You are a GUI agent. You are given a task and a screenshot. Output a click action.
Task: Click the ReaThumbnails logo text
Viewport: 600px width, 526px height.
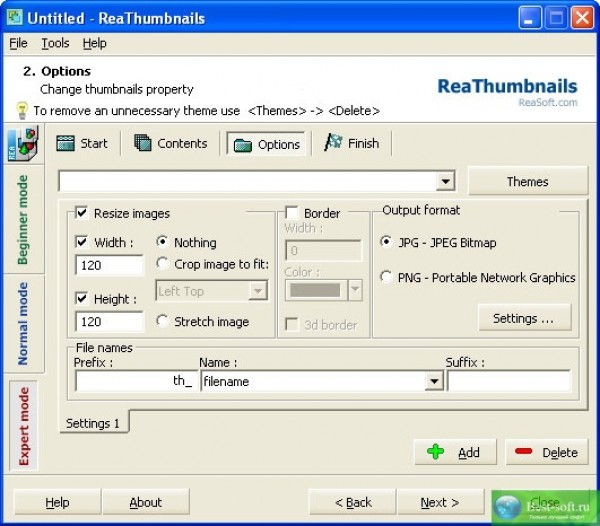507,86
